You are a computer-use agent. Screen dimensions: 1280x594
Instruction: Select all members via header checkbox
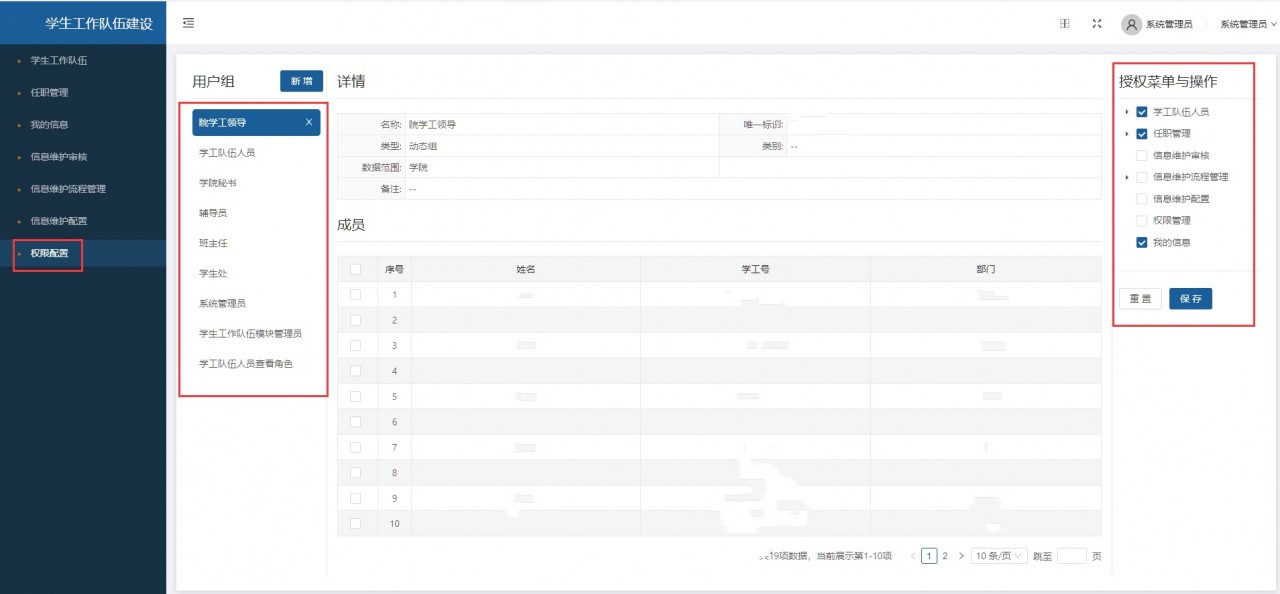355,269
